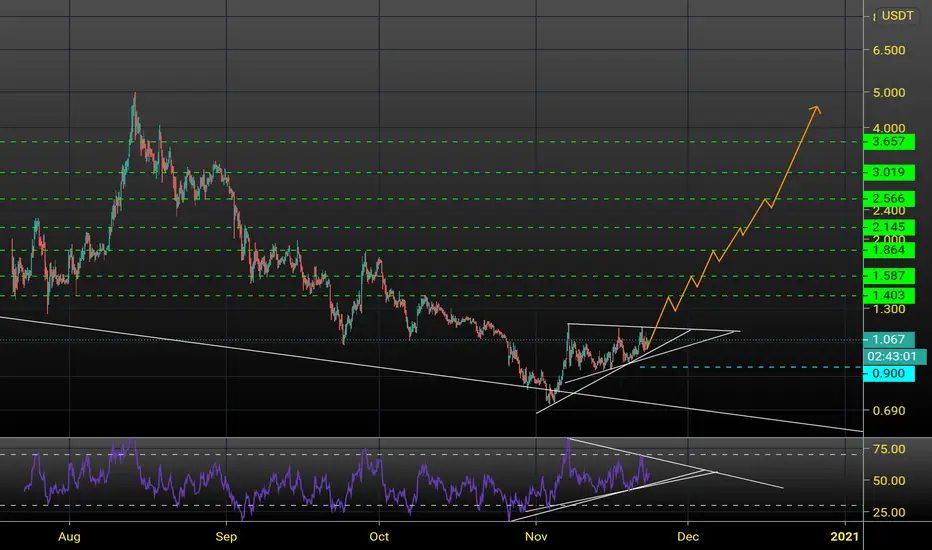
Task: Click the 0.690 price axis value
Action: [889, 411]
